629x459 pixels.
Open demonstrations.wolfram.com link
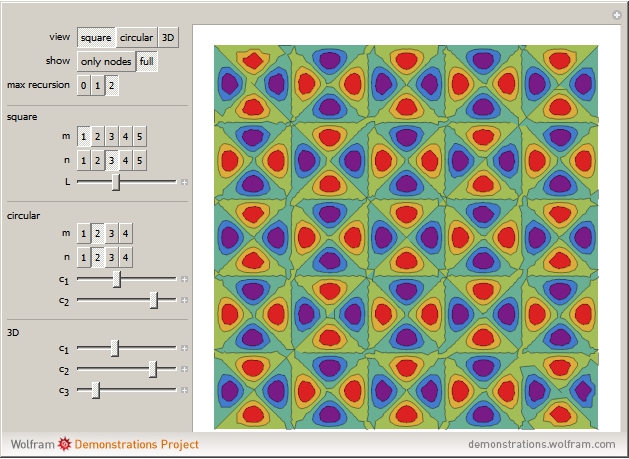click(x=542, y=445)
